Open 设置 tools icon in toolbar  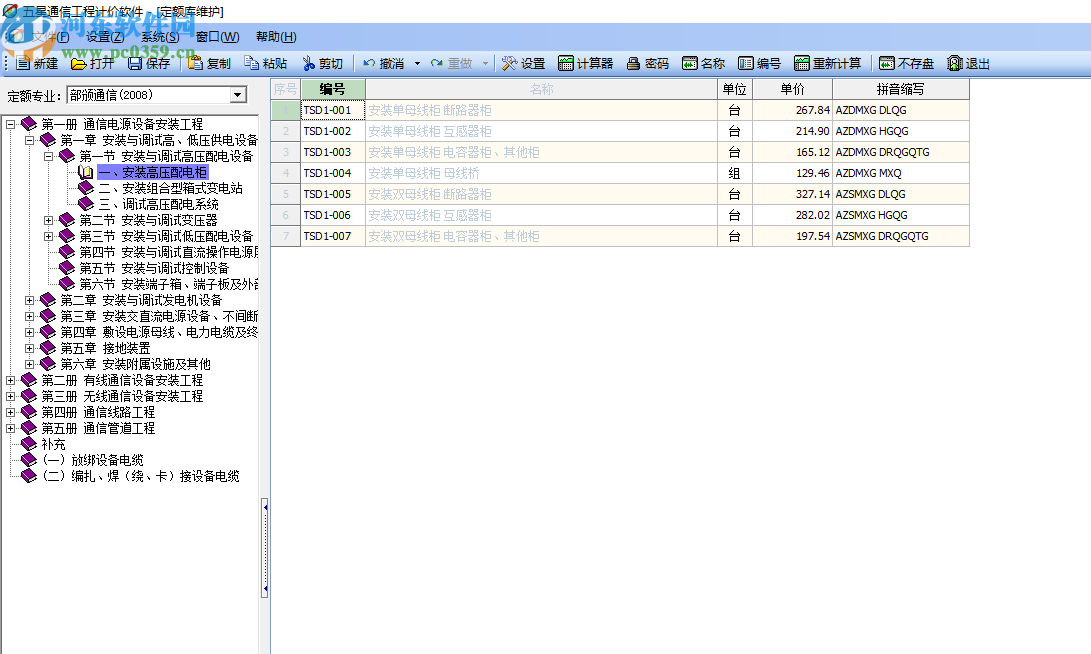(509, 63)
